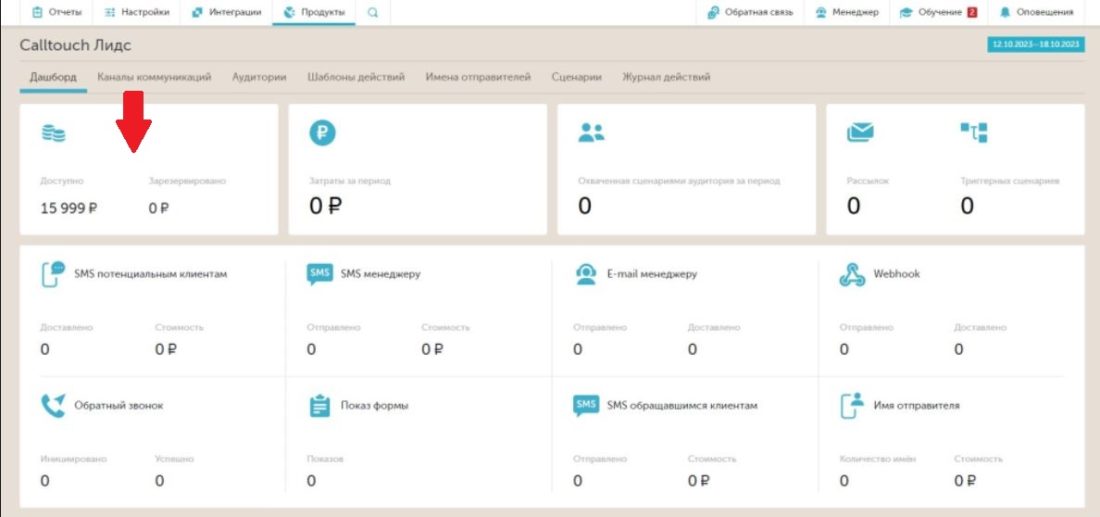Screen dimensions: 1100x517
Task: Open Оповещения notifications
Action: click(x=1036, y=12)
